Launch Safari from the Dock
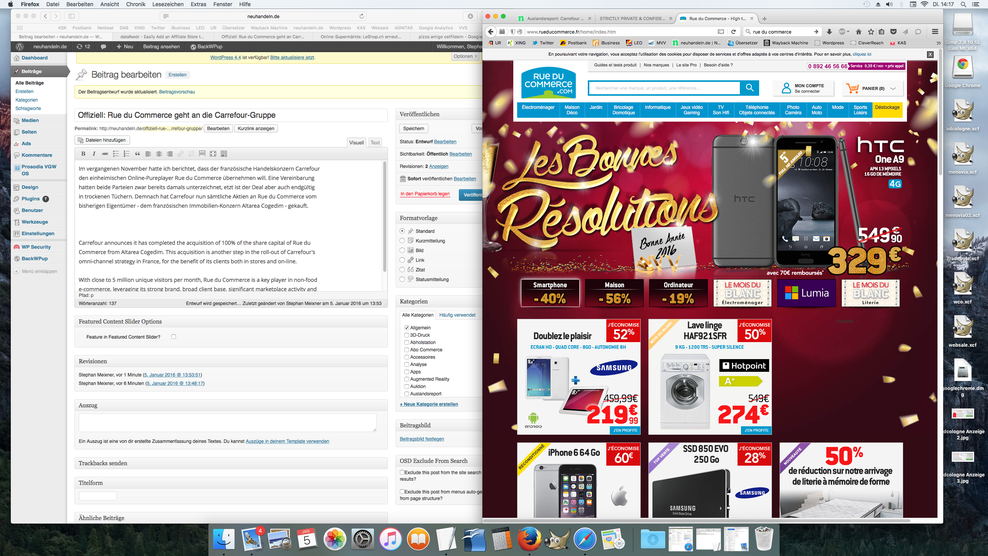The width and height of the screenshot is (988, 556). pos(585,540)
